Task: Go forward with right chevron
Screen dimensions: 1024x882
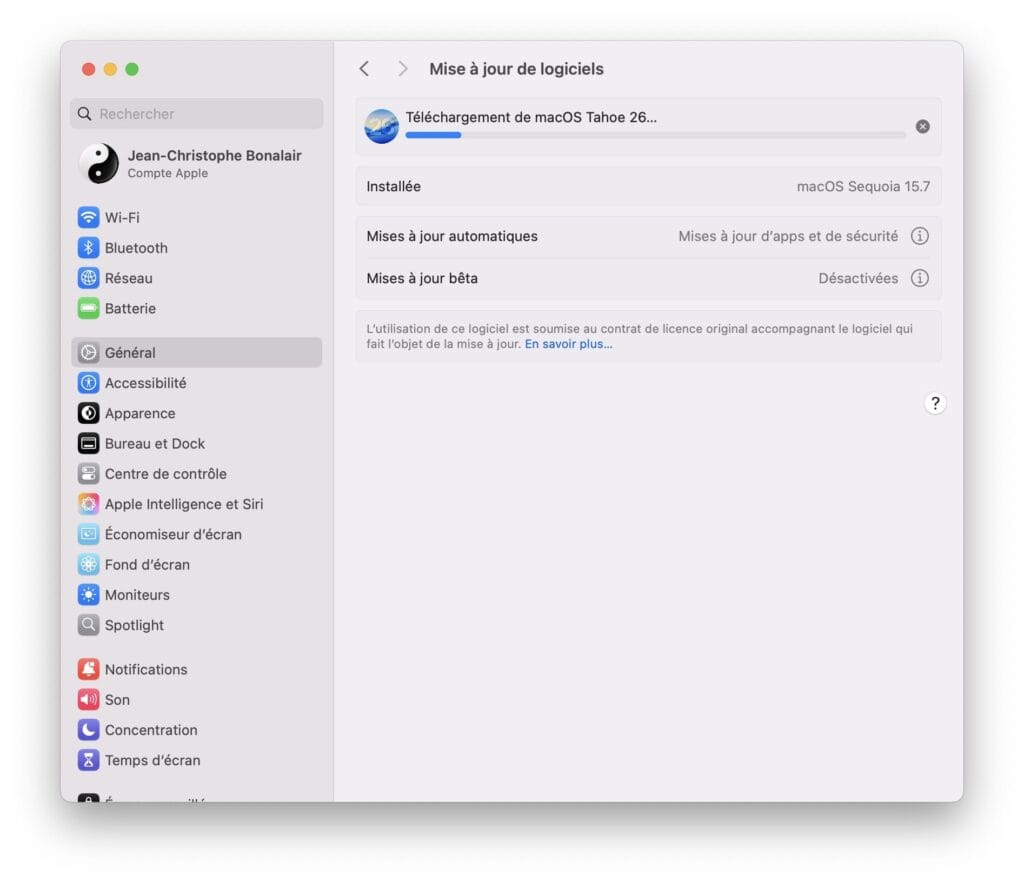Action: click(x=402, y=69)
